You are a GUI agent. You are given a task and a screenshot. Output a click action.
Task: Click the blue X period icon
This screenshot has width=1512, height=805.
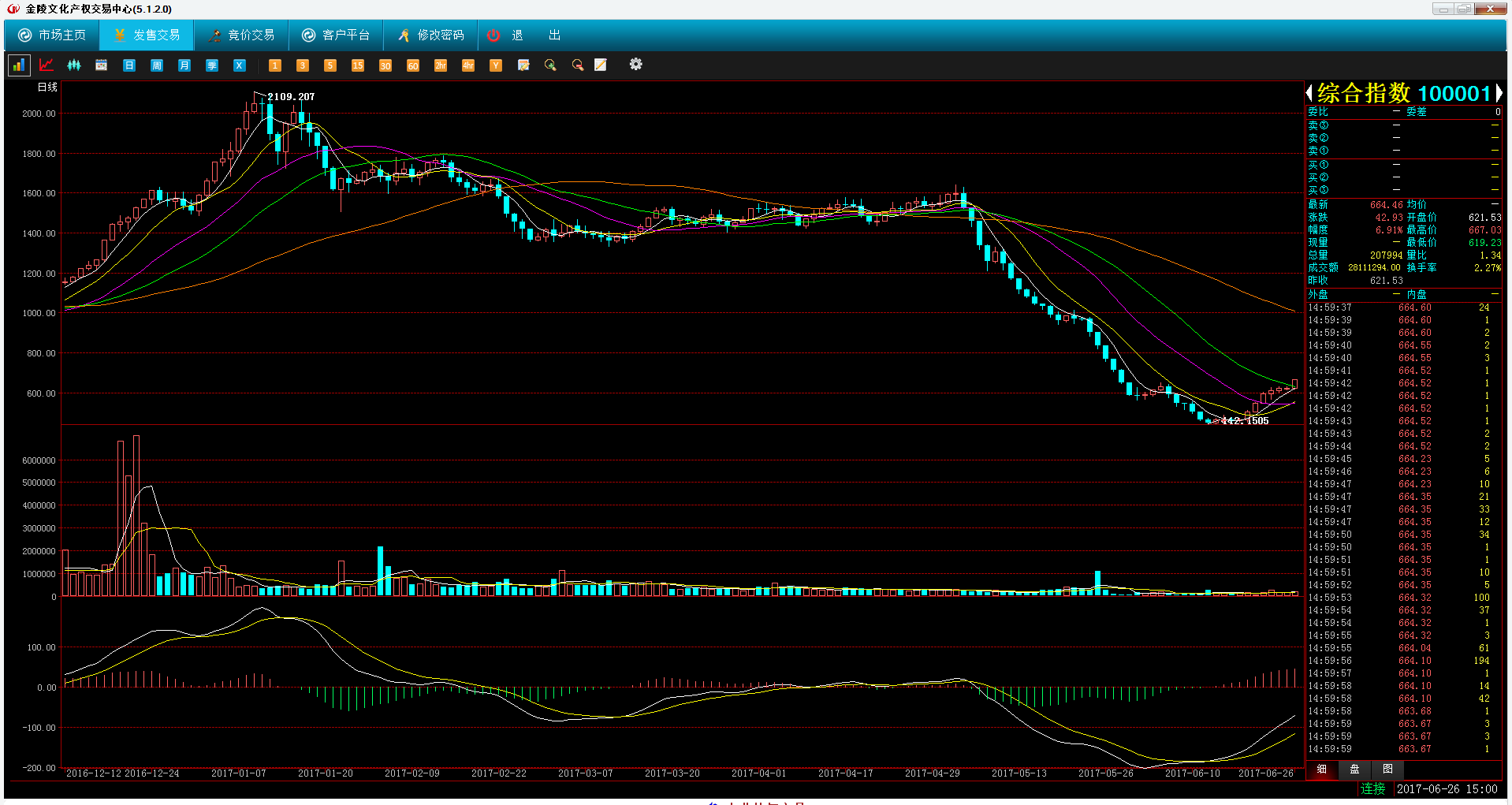tap(240, 65)
